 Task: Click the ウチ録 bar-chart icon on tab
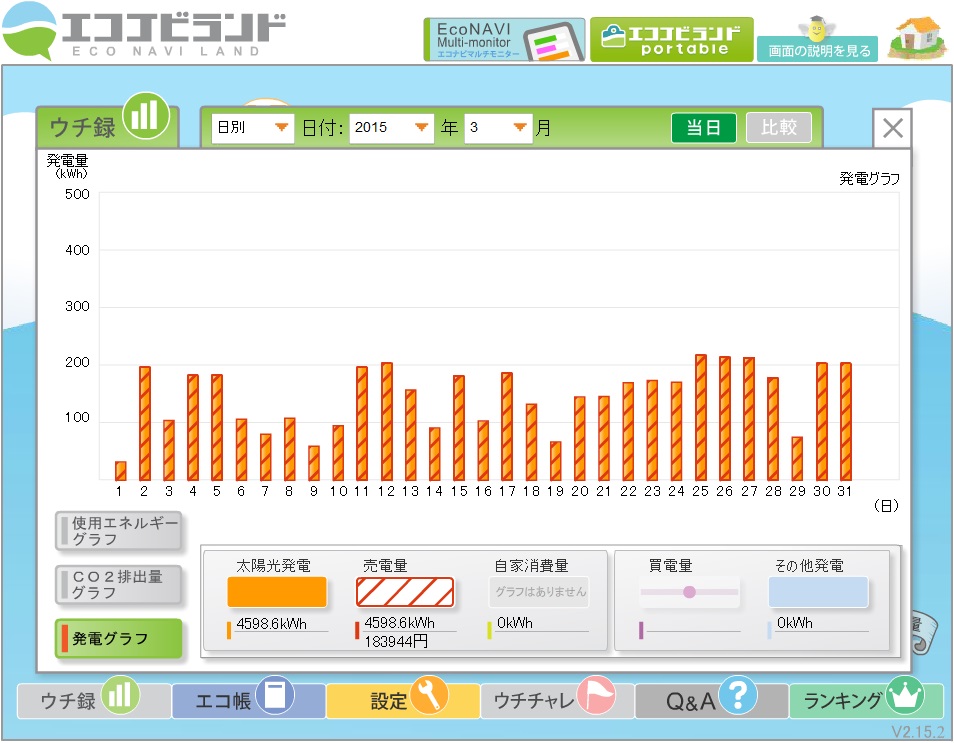point(145,115)
